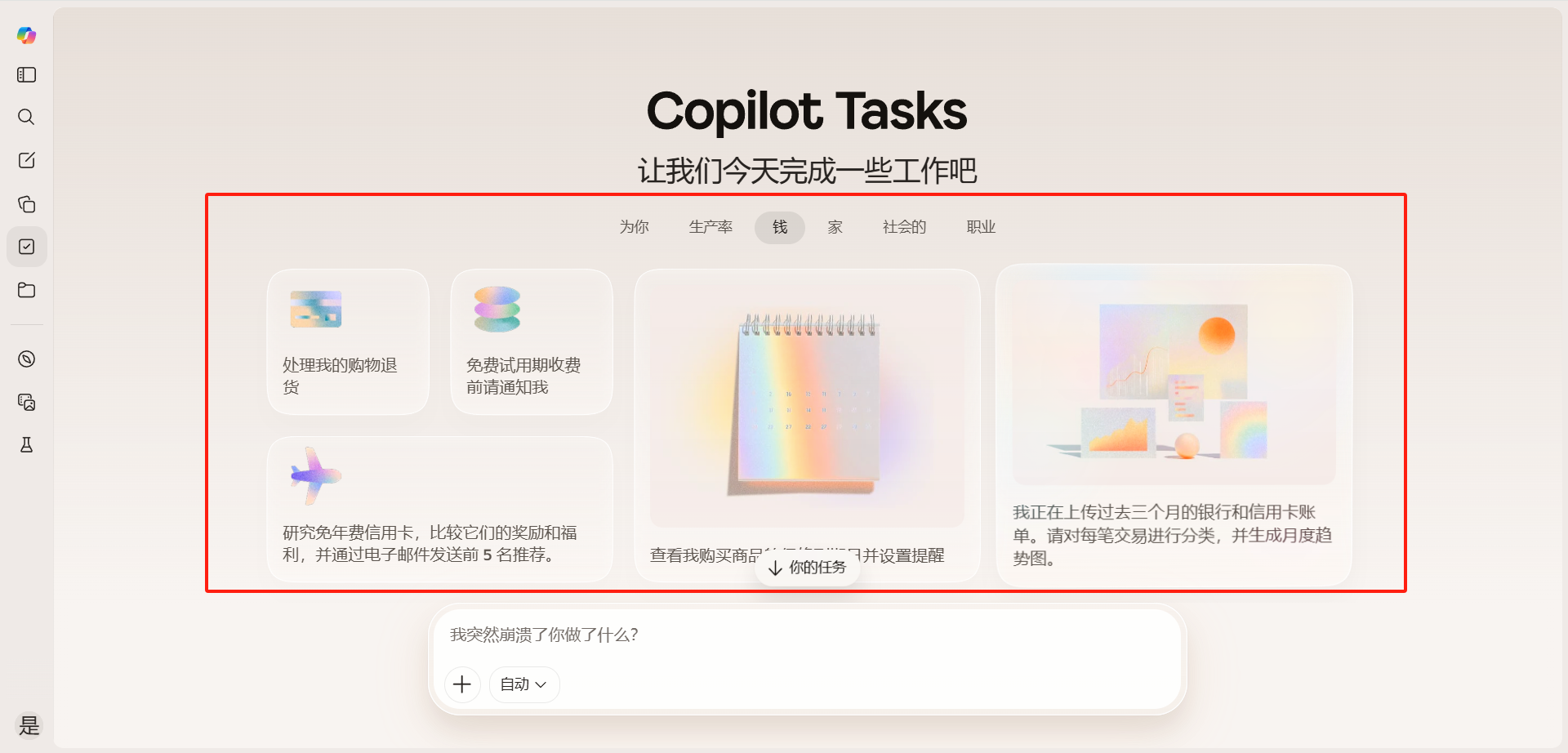Open the bank statements trend chart card

pyautogui.click(x=1174, y=425)
